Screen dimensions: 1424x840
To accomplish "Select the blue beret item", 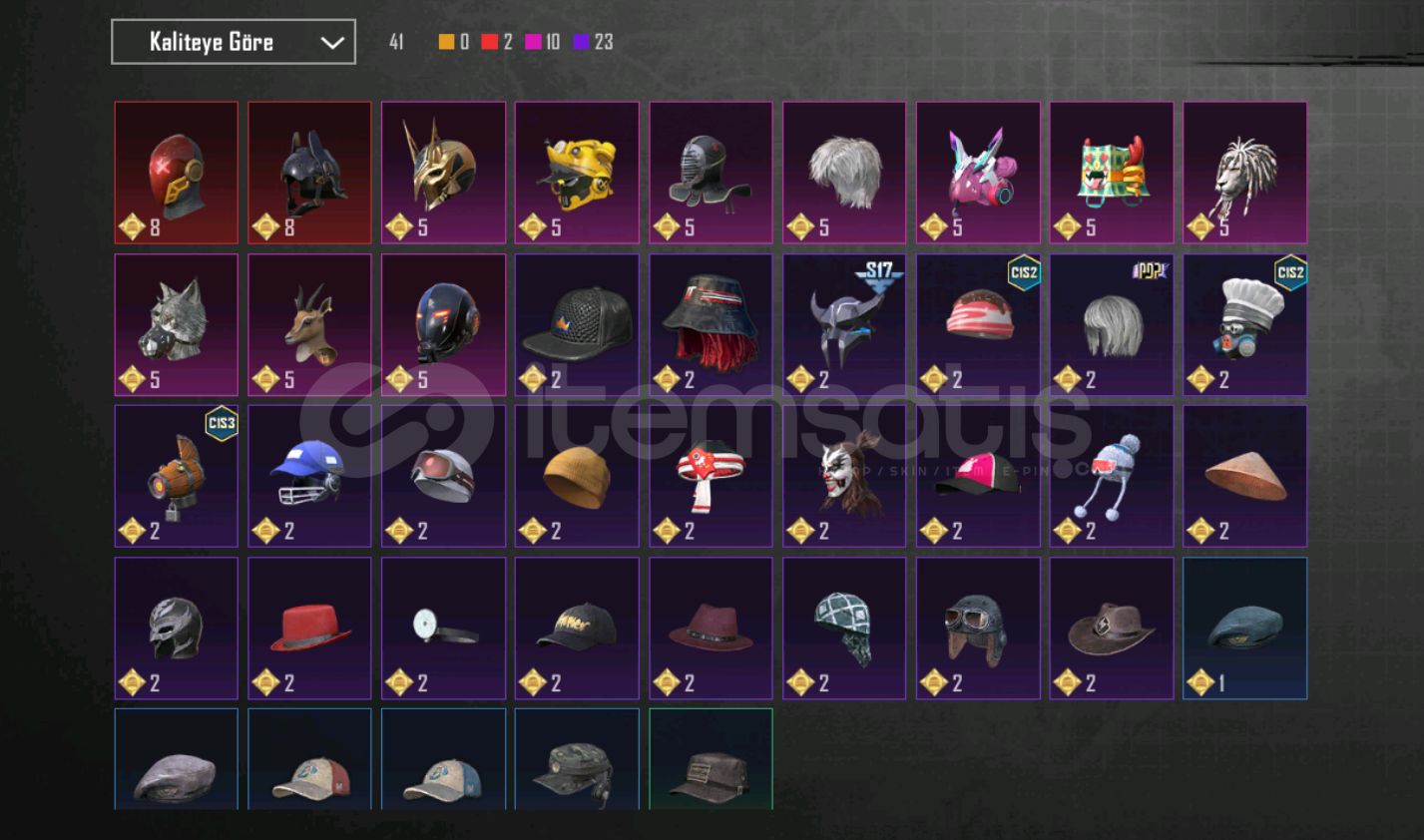I will (1244, 628).
